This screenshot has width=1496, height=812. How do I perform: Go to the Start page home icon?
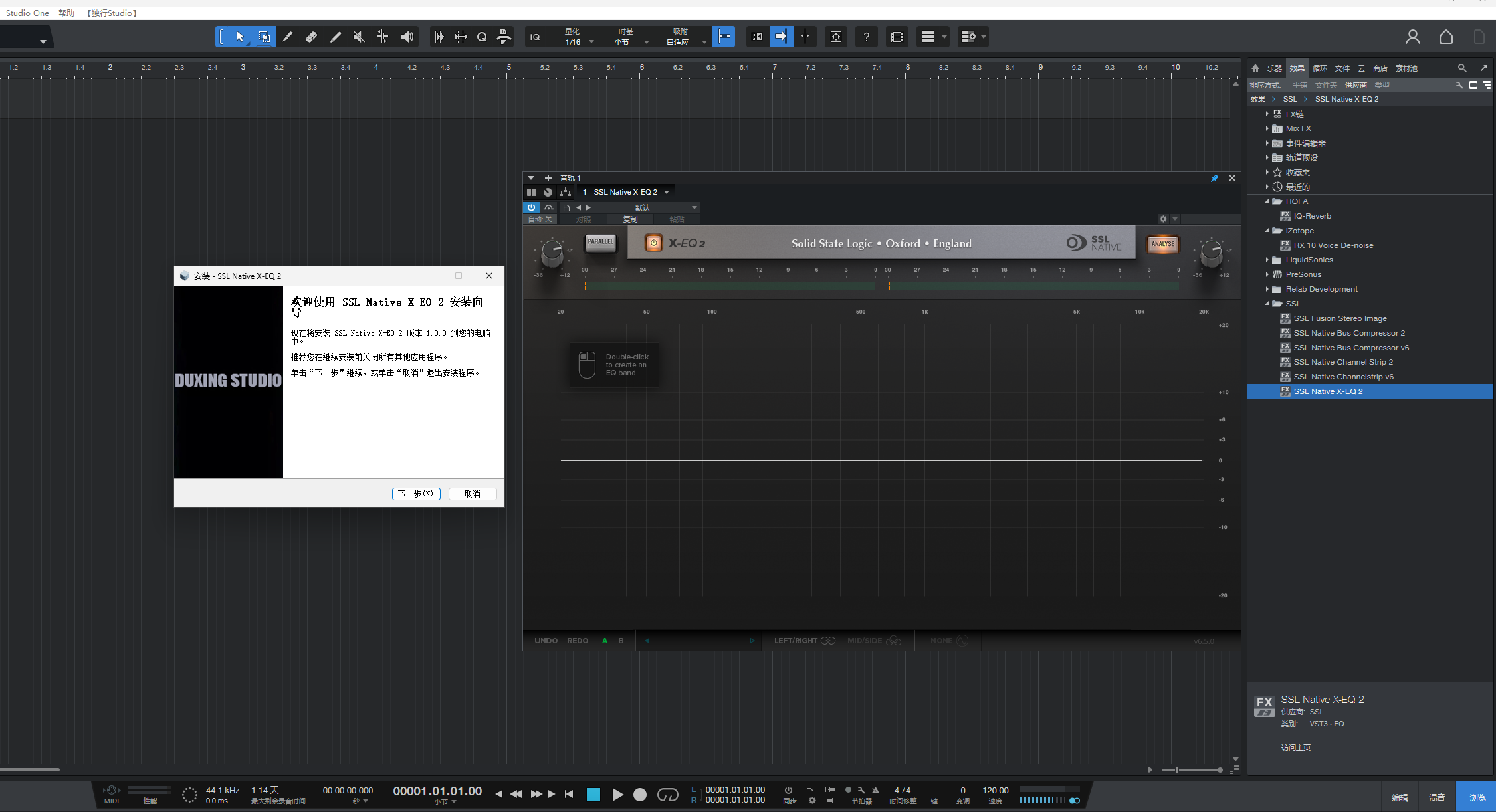tap(1445, 37)
